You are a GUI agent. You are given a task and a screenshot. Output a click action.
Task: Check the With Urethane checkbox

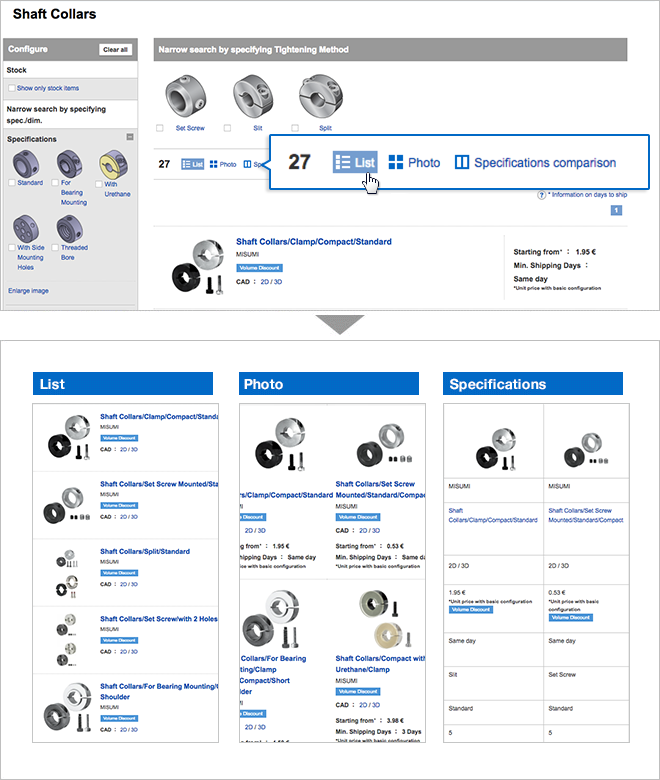point(98,184)
